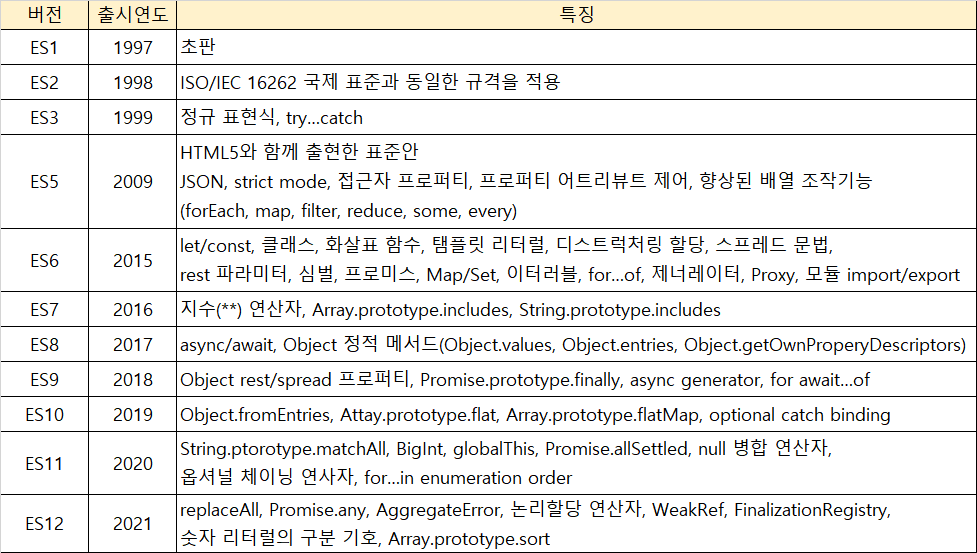The height and width of the screenshot is (553, 977).
Task: Select the '특징' column header
Action: pos(576,15)
